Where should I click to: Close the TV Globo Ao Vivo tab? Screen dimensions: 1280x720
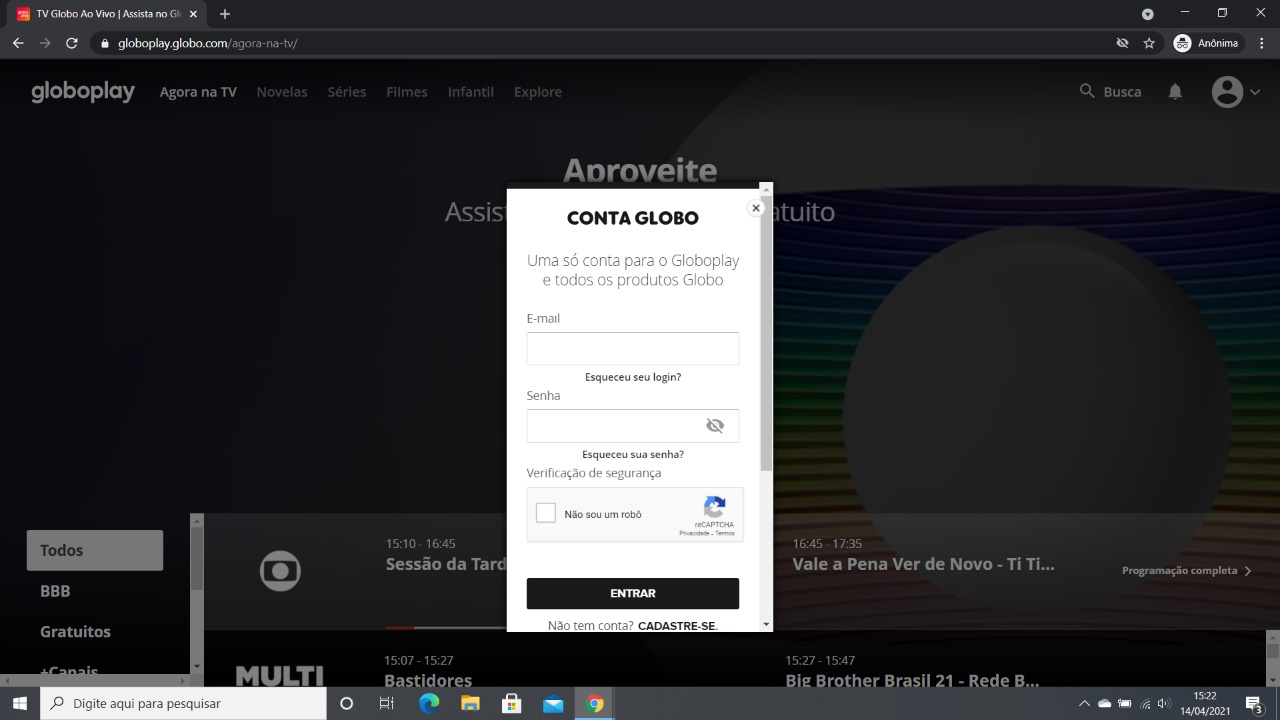(193, 14)
